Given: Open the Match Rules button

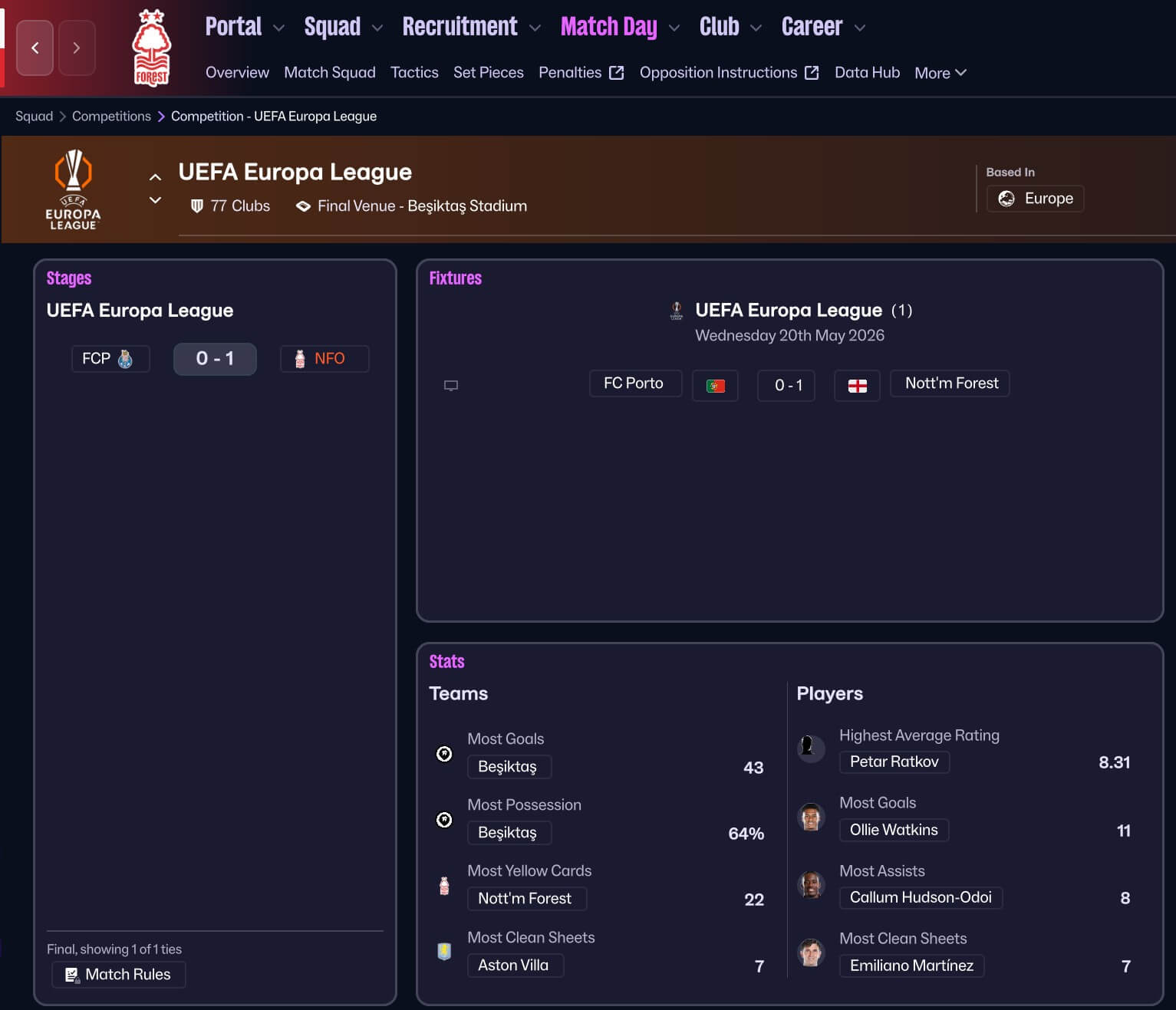Looking at the screenshot, I should [x=119, y=975].
